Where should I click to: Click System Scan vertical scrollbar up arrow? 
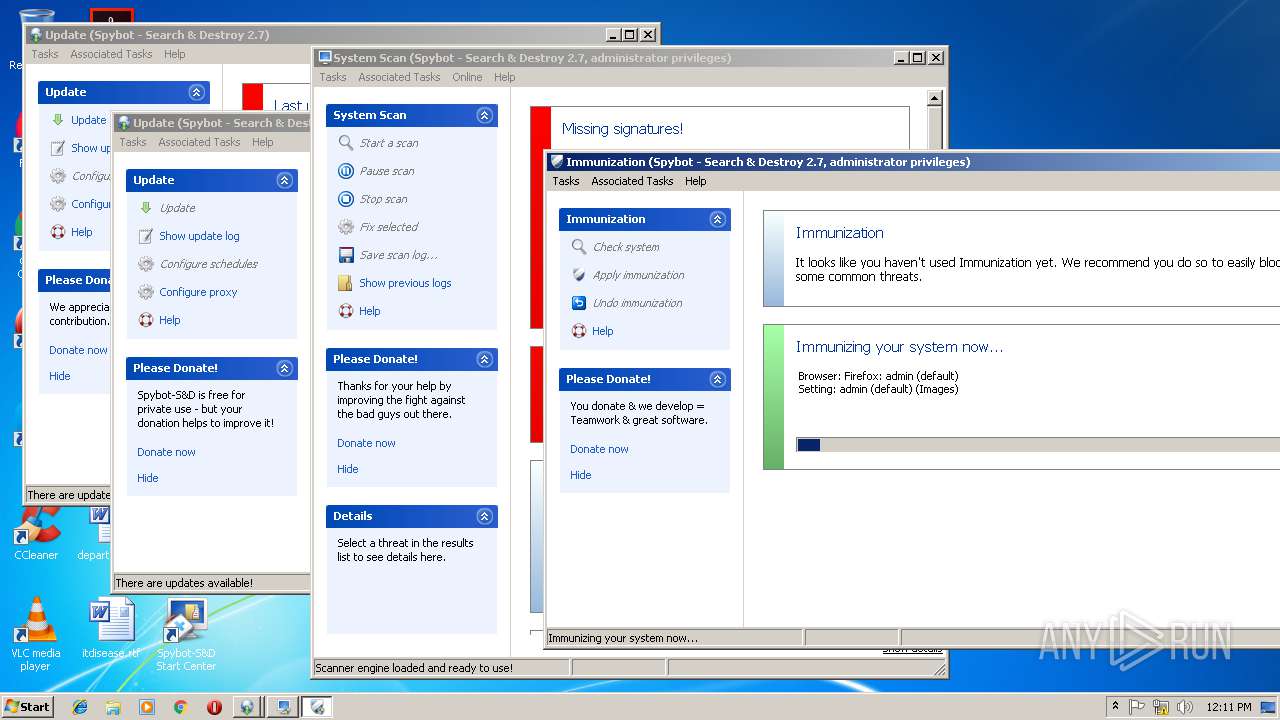point(935,98)
